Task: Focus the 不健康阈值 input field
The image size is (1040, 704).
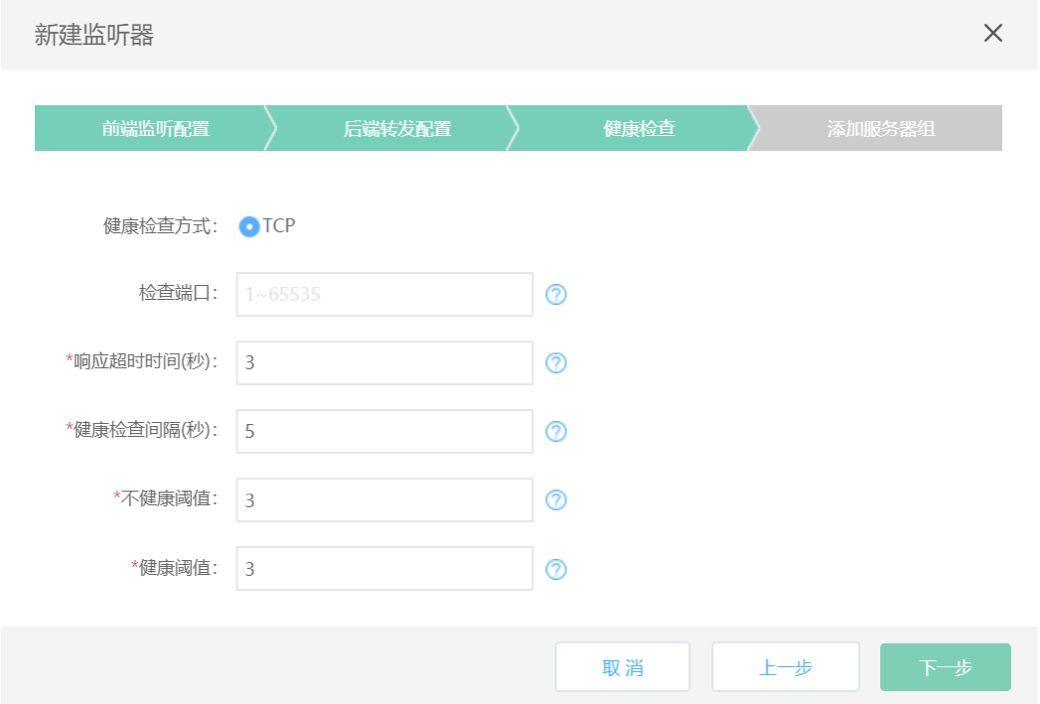Action: [385, 500]
